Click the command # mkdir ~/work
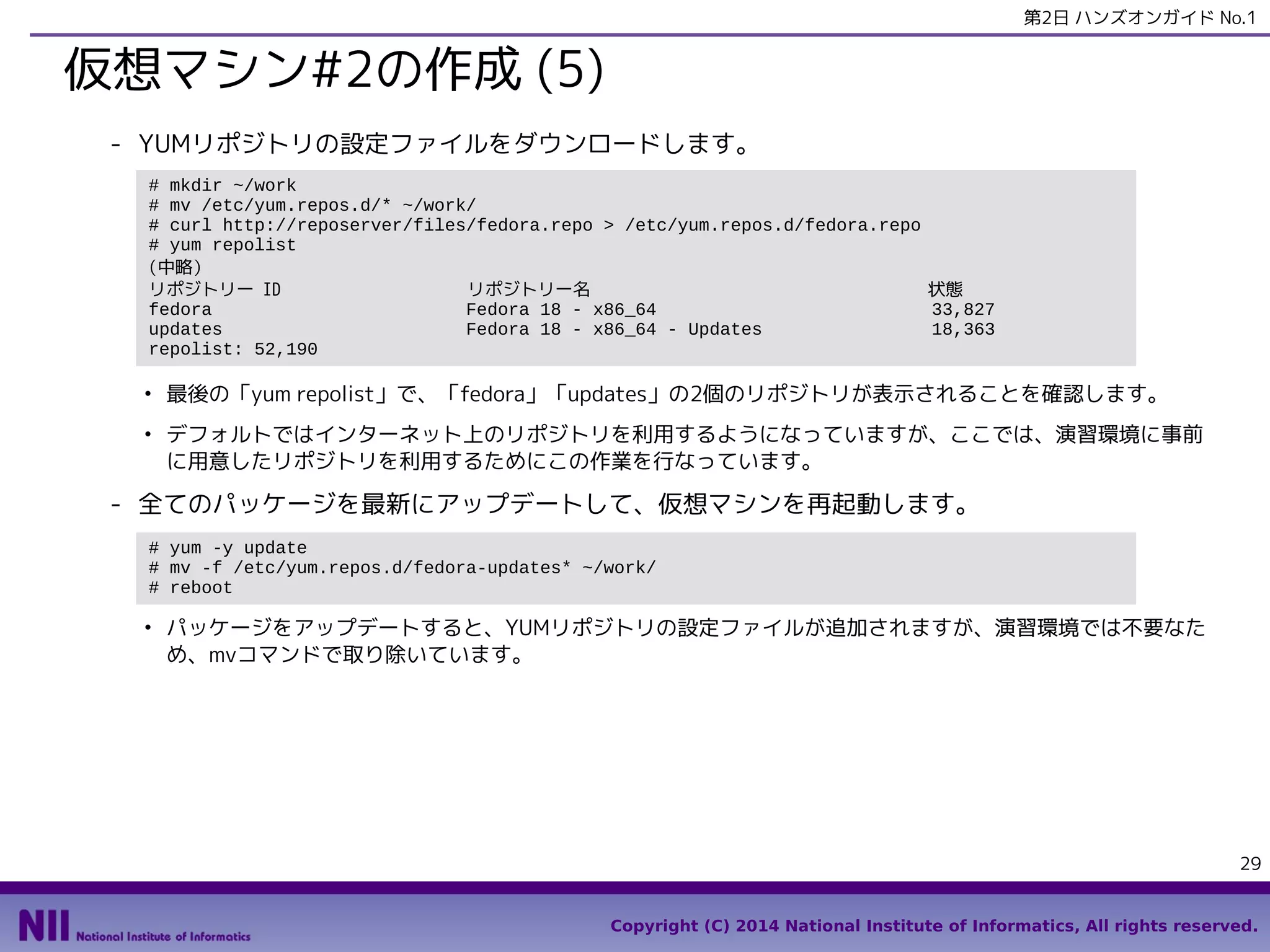The width and height of the screenshot is (1270, 952). point(223,185)
